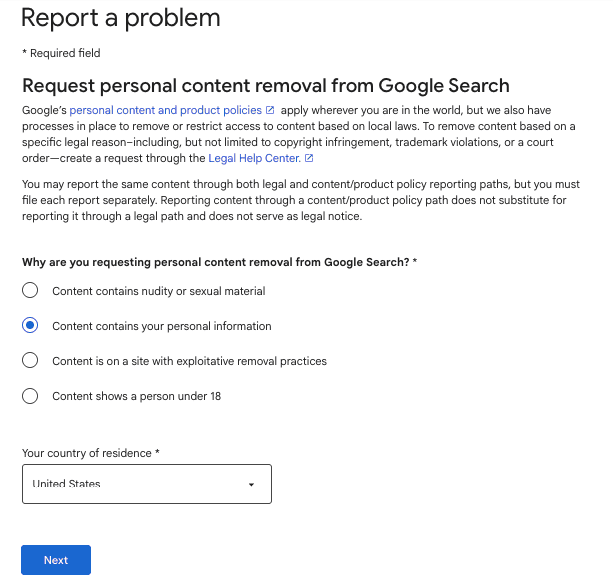
Task: Click the 'Content shows a person under 18' label
Action: click(136, 396)
